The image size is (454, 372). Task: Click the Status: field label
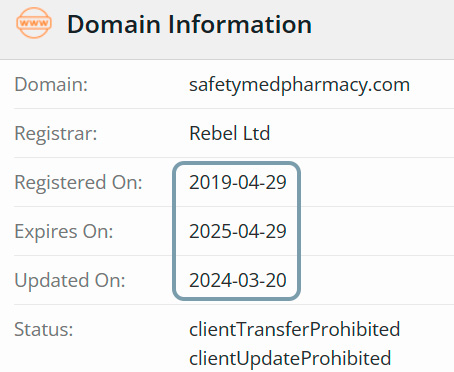44,329
